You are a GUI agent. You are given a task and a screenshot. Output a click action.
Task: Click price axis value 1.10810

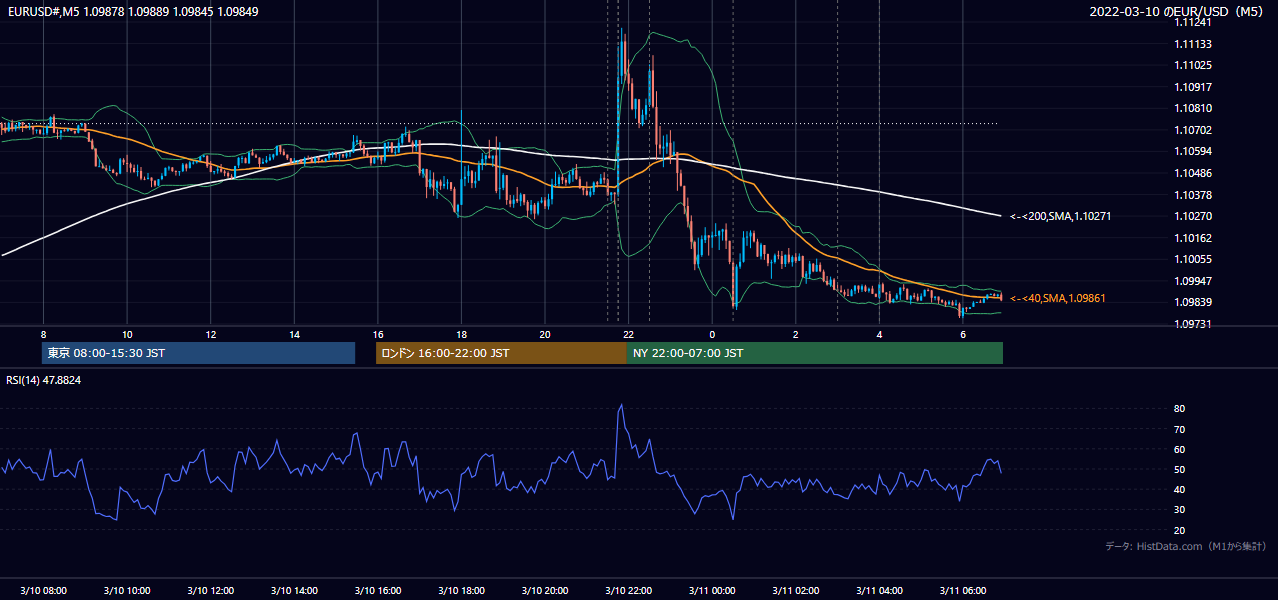pos(1192,108)
